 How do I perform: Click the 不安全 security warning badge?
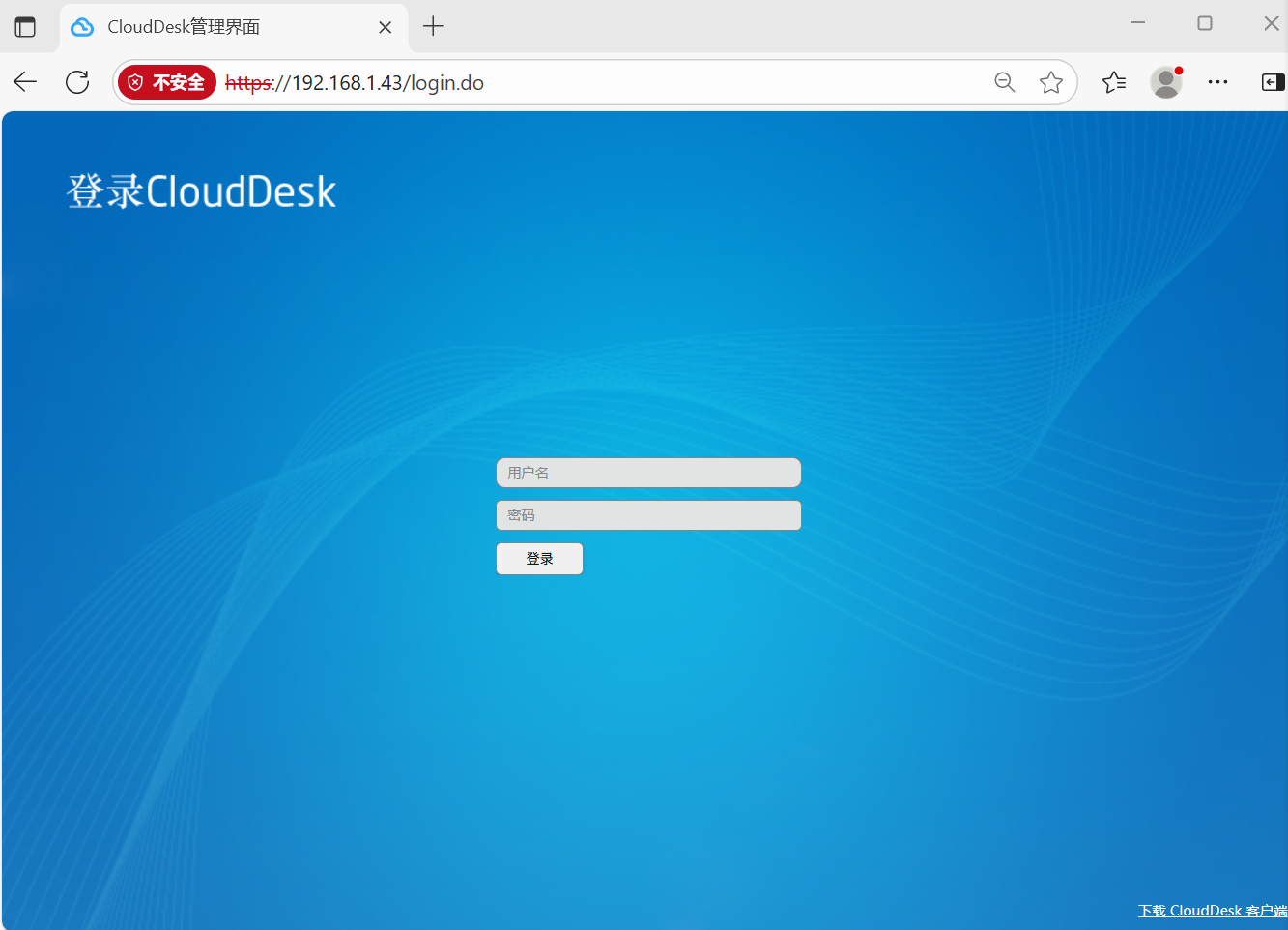click(166, 82)
